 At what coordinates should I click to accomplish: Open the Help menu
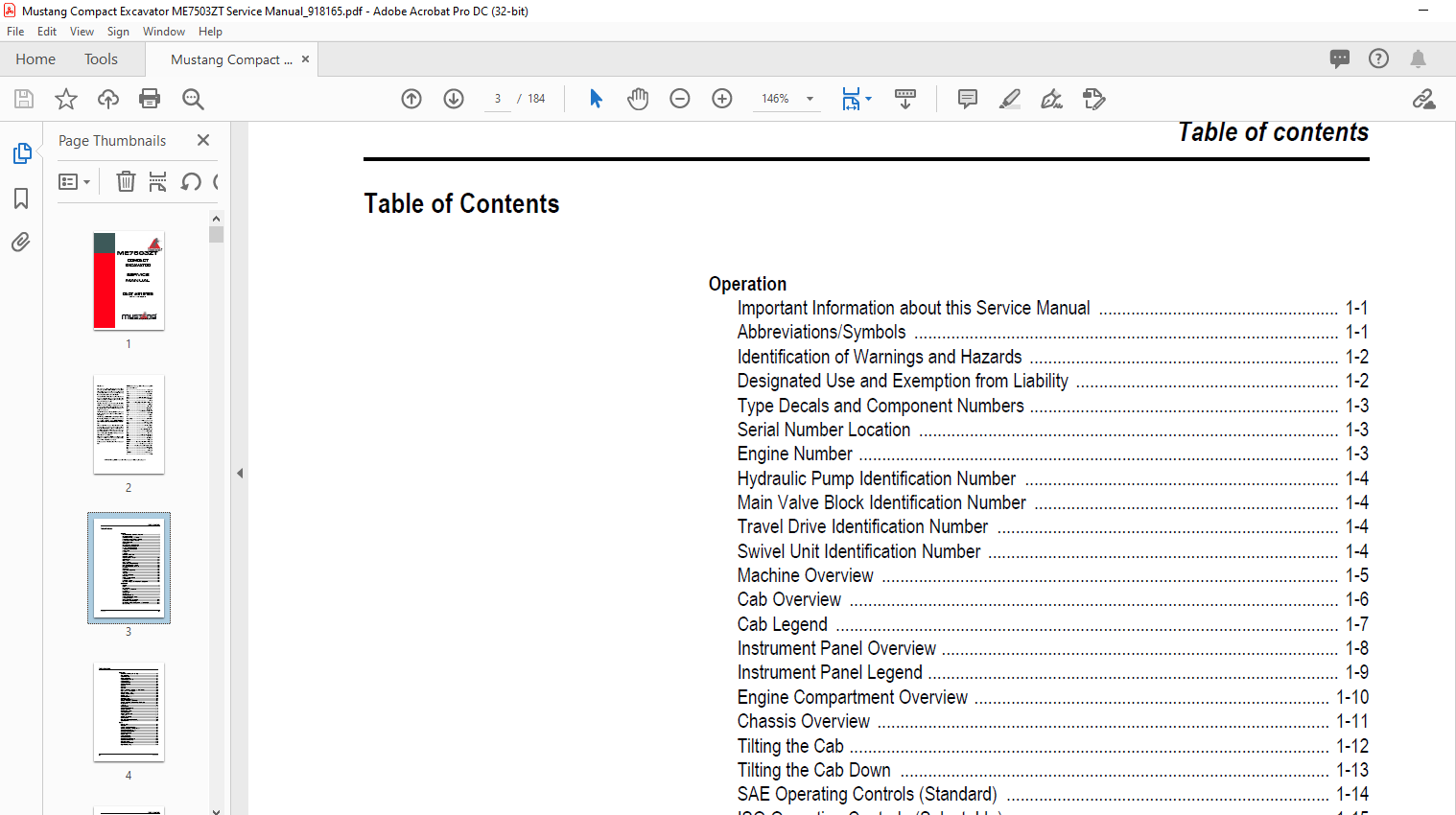pos(210,32)
